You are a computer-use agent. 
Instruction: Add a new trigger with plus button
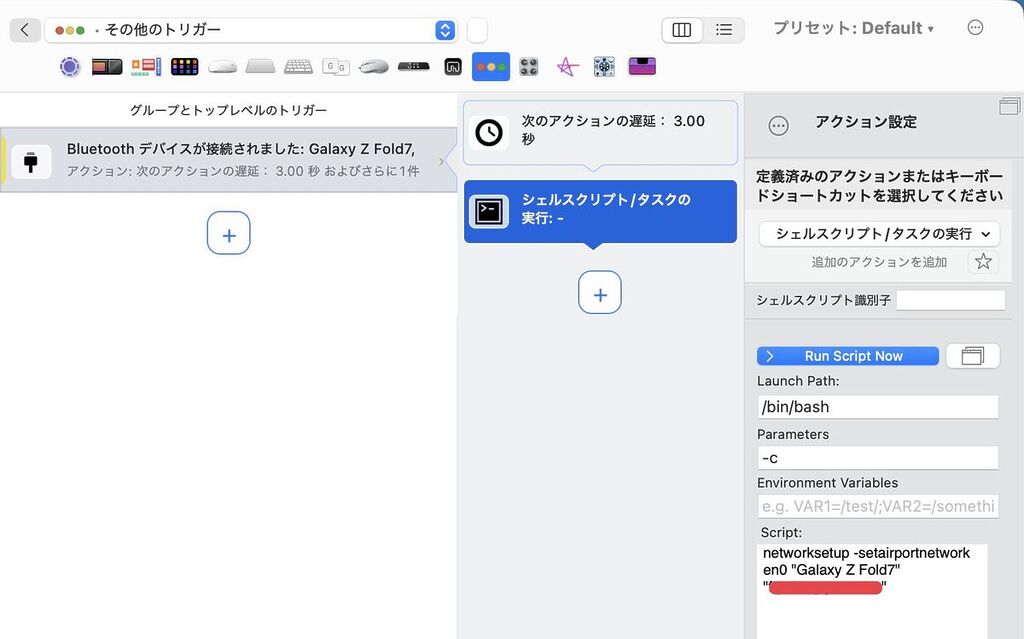click(228, 234)
